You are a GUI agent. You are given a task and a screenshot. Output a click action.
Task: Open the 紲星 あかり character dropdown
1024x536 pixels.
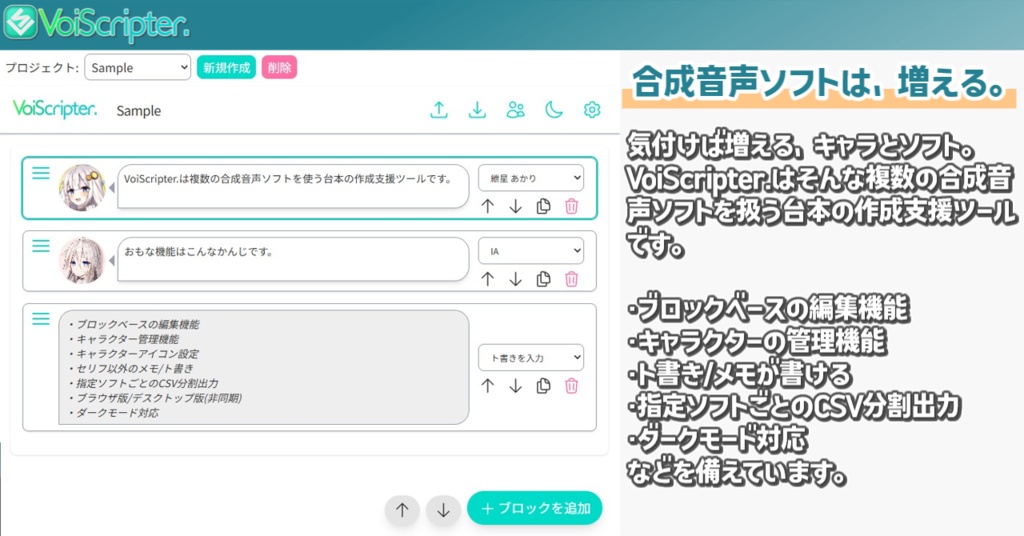[x=531, y=178]
